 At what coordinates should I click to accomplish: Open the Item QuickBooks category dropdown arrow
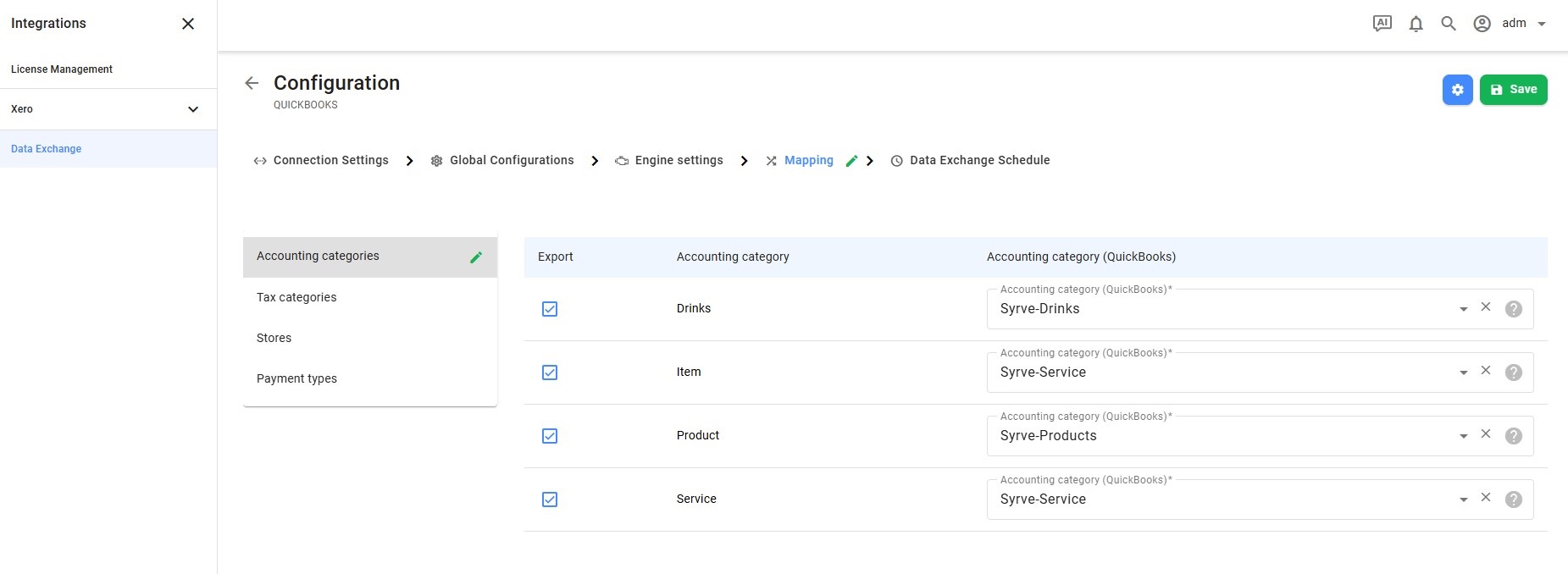pyautogui.click(x=1463, y=373)
